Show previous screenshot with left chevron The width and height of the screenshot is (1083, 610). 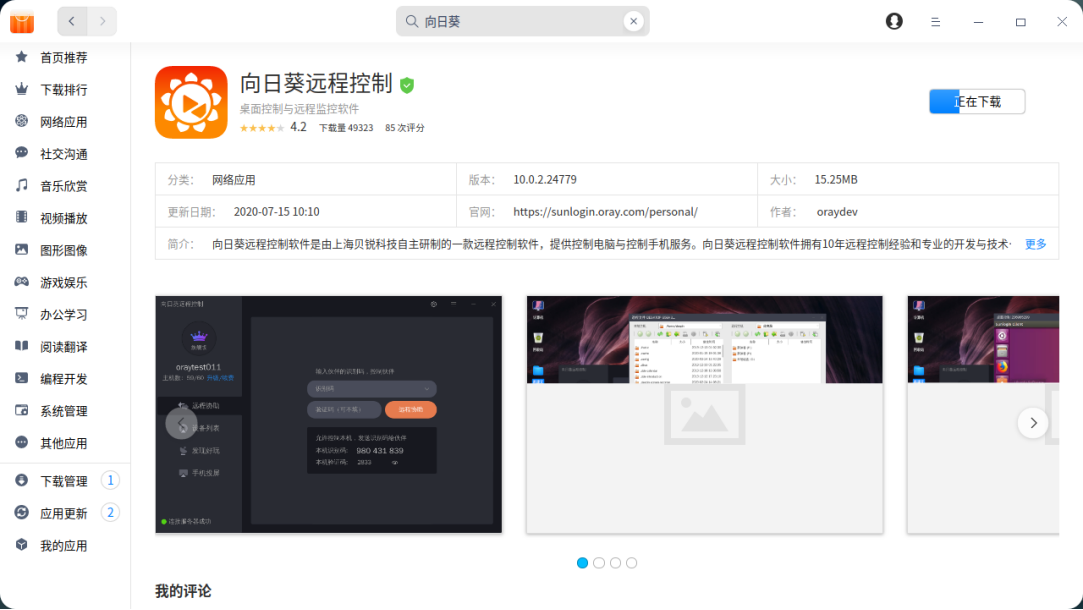pos(182,423)
